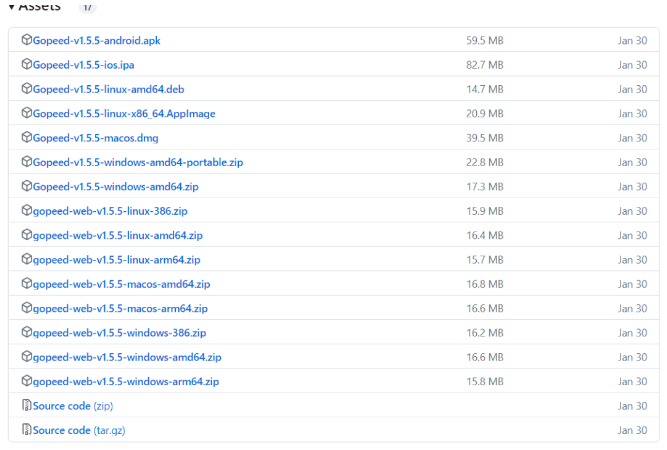
Task: Click the 59.5 MB size of android.apk
Action: click(485, 40)
